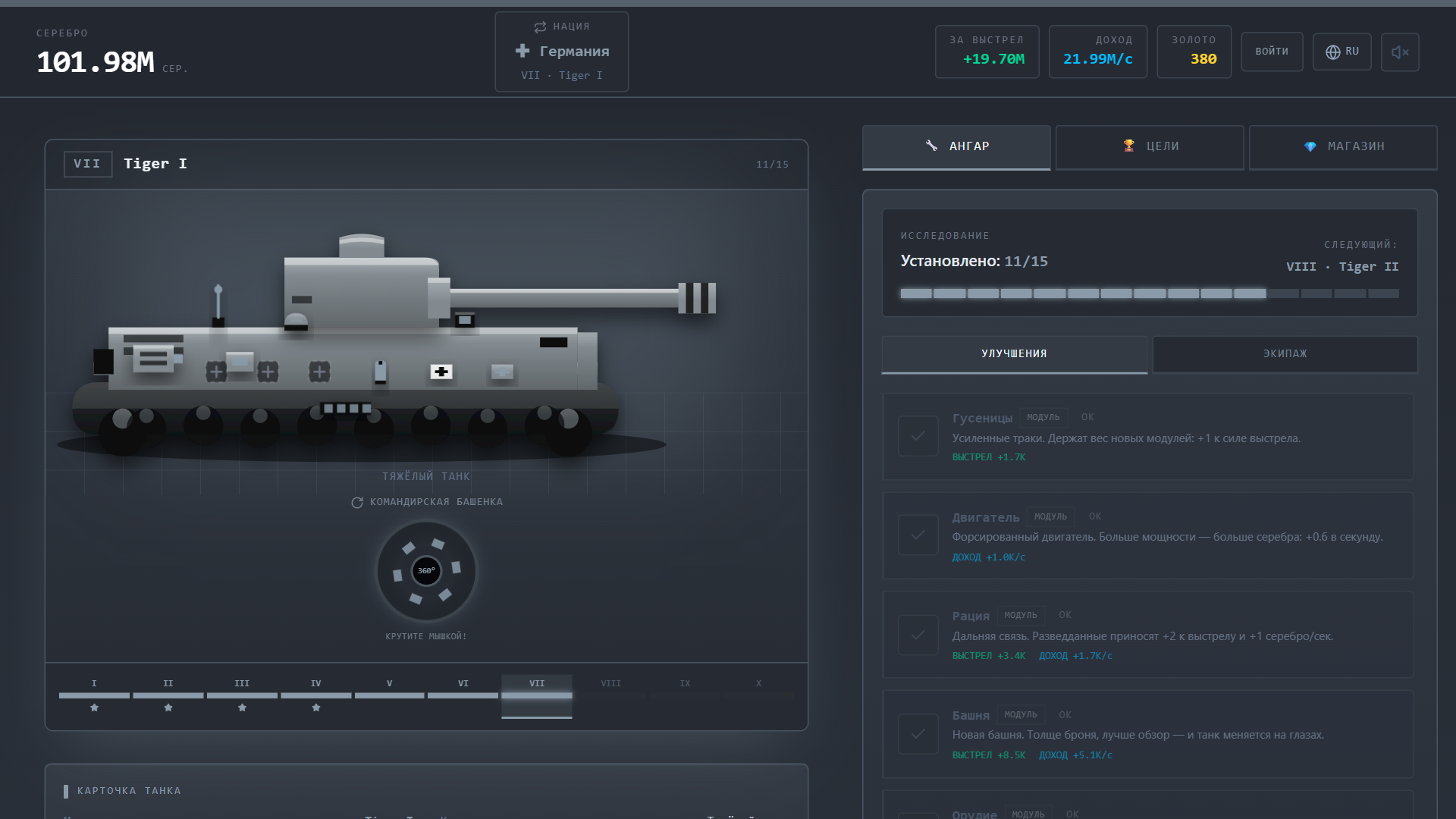
Task: Click the Установлено: 11/15 research text
Action: click(974, 262)
